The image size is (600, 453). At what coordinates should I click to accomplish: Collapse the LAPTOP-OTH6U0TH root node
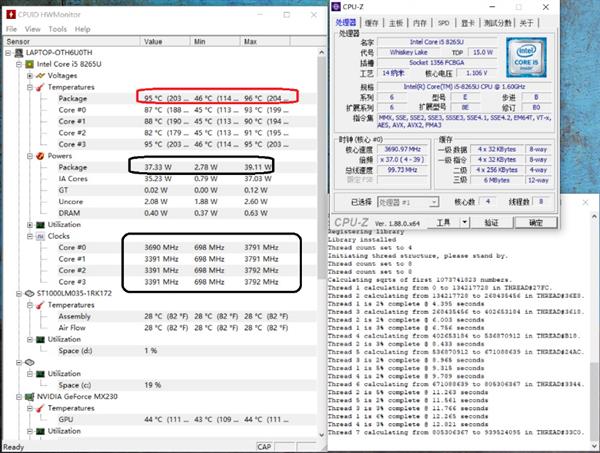[8, 53]
